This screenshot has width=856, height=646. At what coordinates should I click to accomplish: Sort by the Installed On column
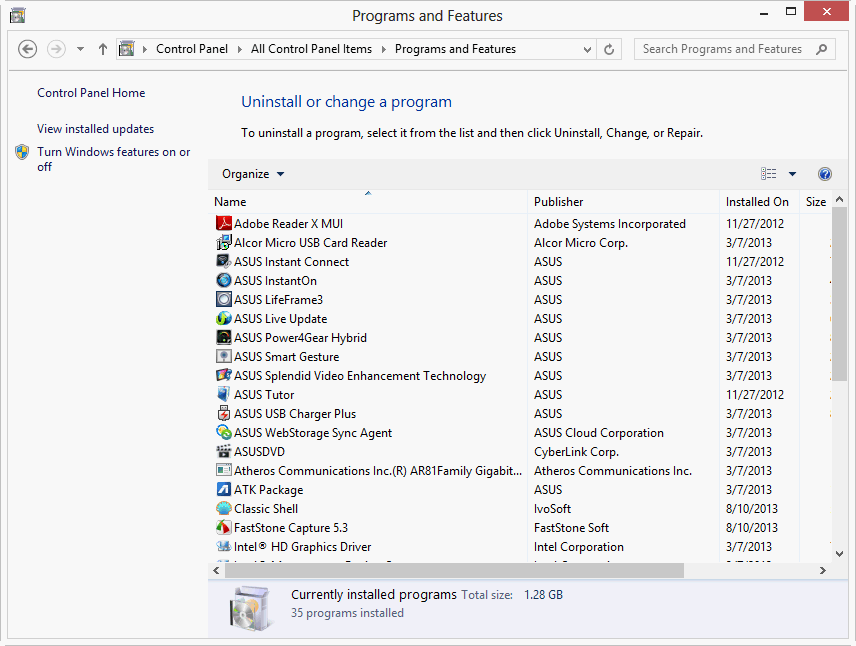point(759,201)
